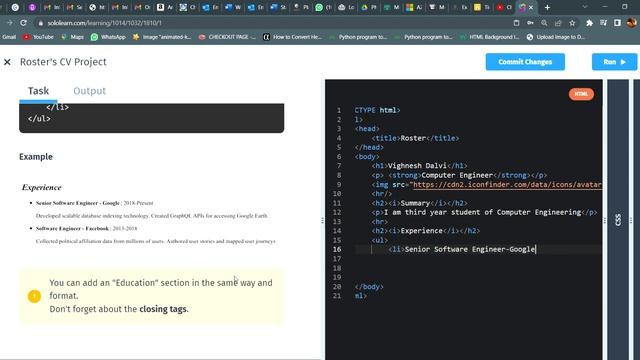Click the Roster's CV Project title
This screenshot has width=640, height=360.
(63, 62)
